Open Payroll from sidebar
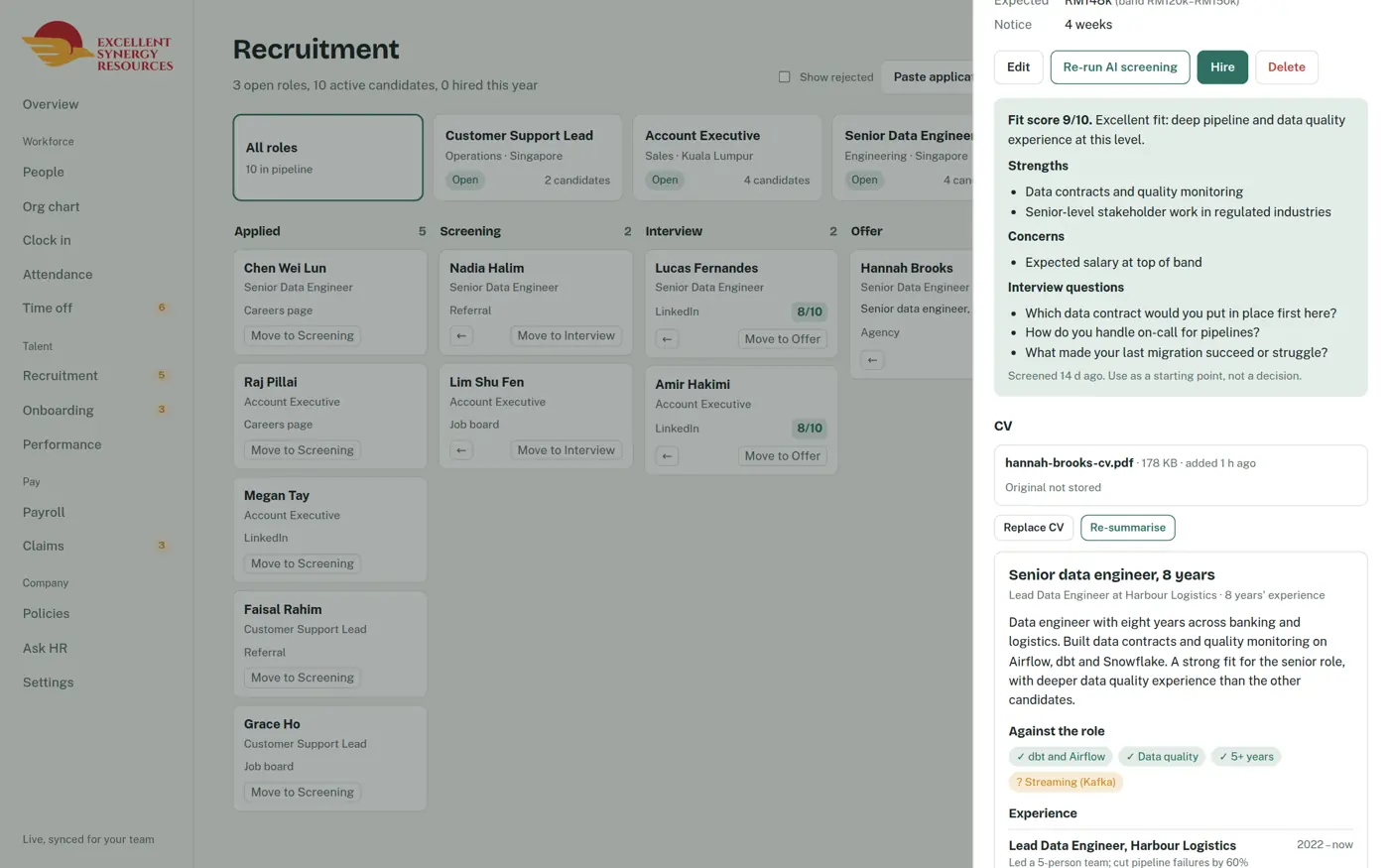The width and height of the screenshot is (1389, 868). tap(44, 512)
